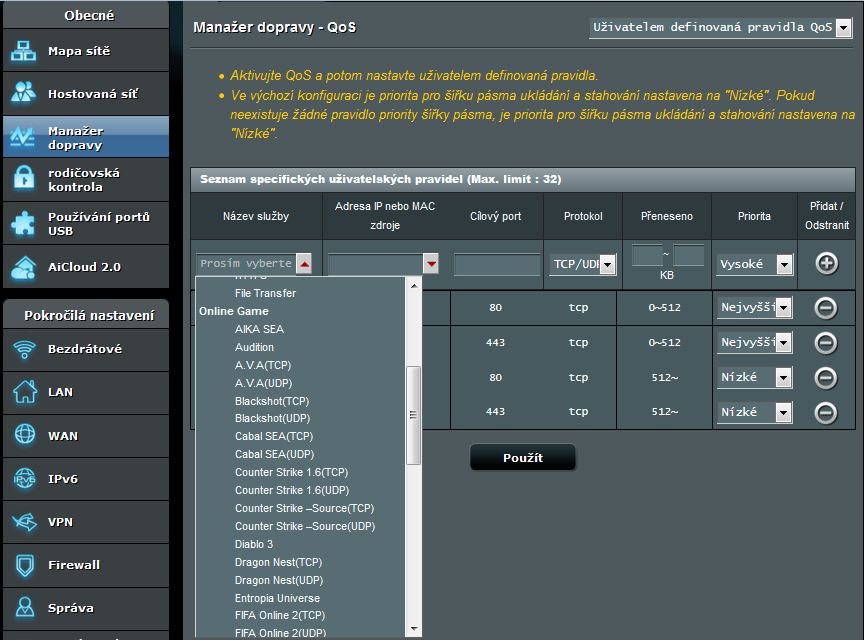The image size is (864, 640).
Task: Open the rodičovská kontrola lock icon
Action: (x=24, y=179)
